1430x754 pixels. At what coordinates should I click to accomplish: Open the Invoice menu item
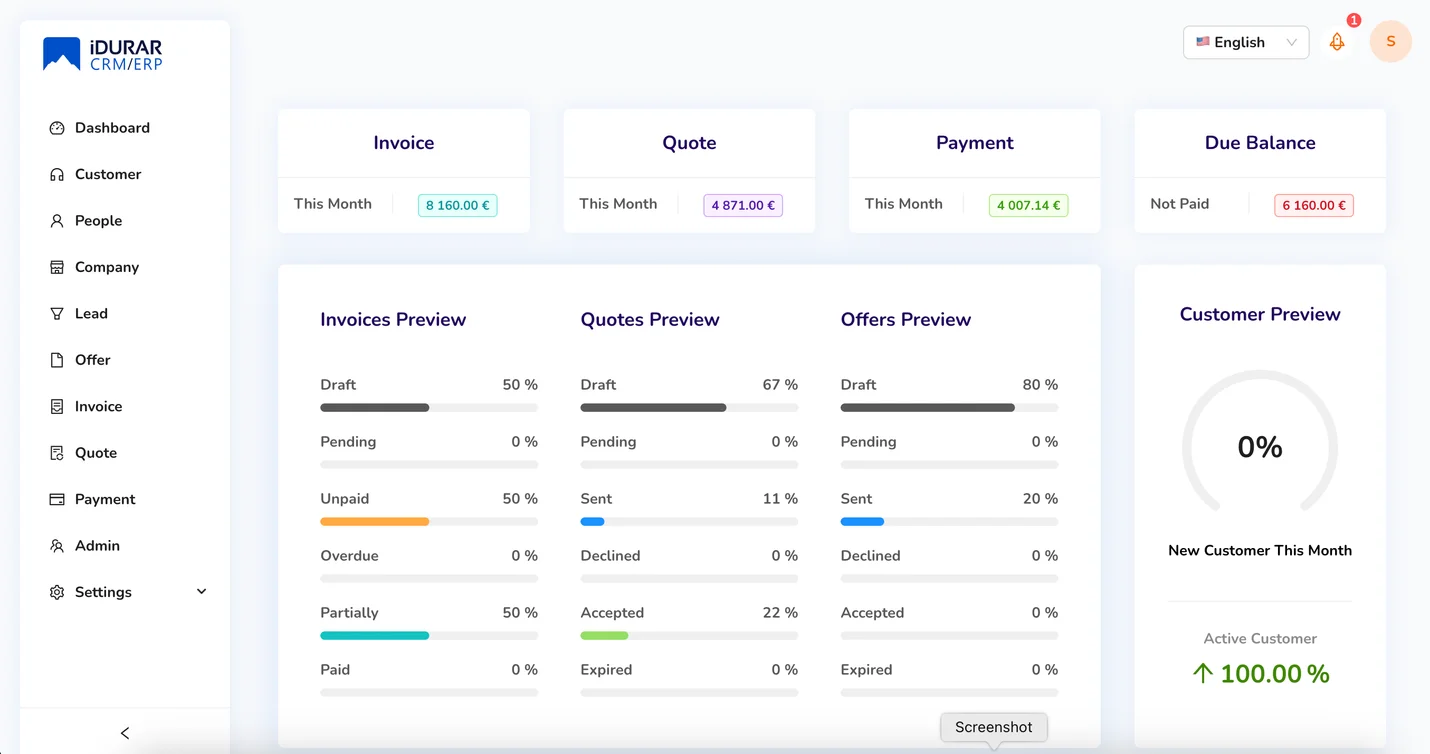tap(125, 406)
